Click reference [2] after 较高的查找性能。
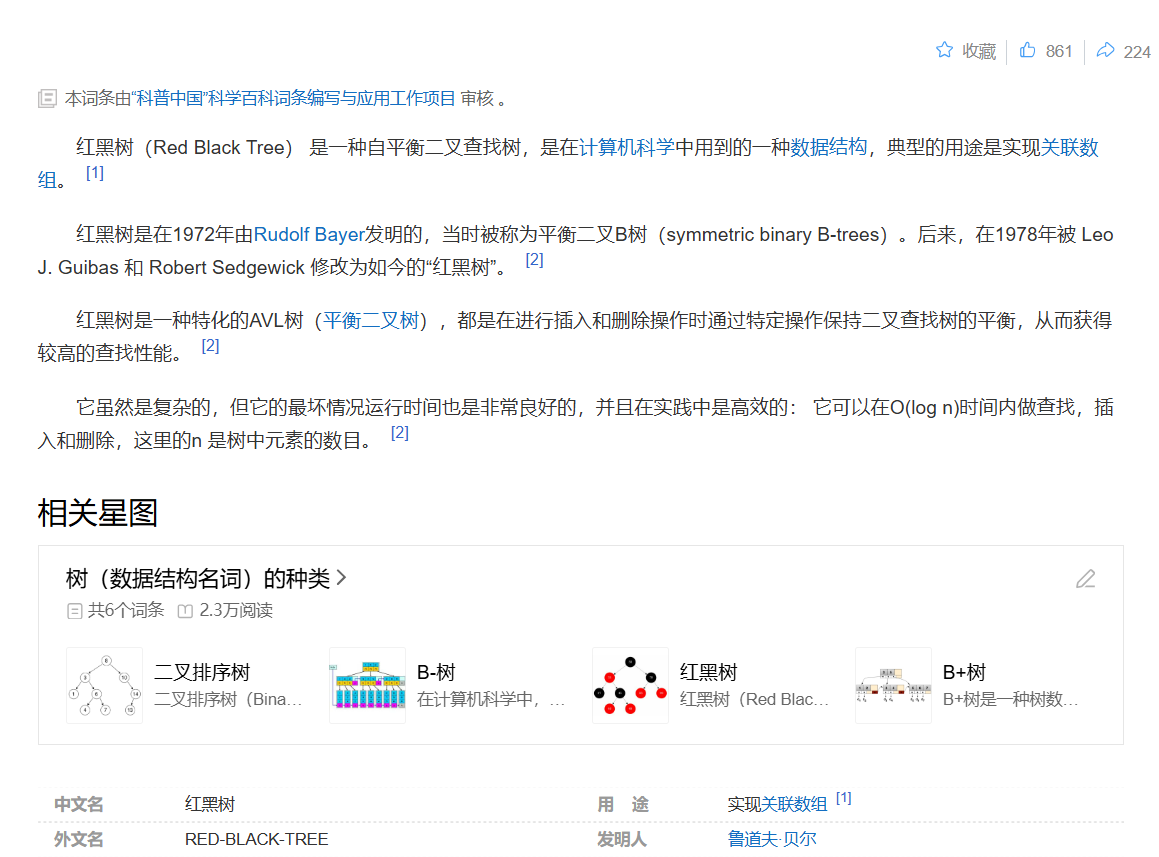The width and height of the screenshot is (1159, 857). point(211,345)
